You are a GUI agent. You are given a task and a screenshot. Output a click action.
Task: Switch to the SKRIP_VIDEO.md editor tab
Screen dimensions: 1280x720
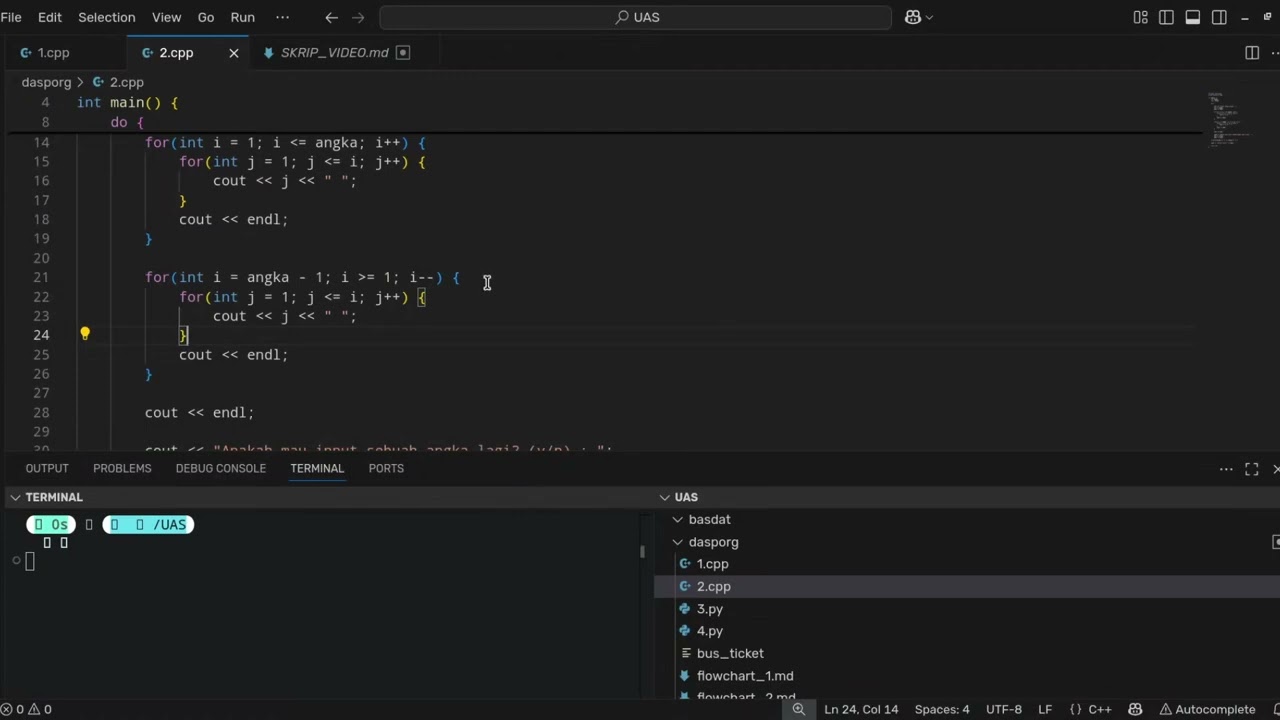[x=334, y=53]
